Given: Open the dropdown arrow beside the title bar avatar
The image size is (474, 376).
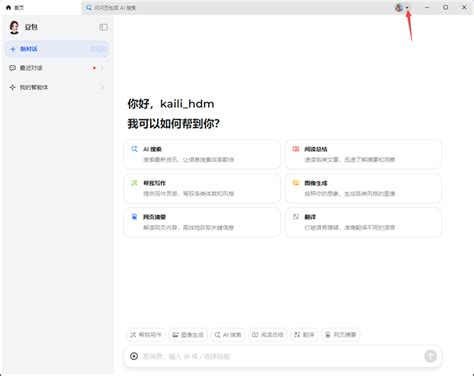Looking at the screenshot, I should click(x=407, y=8).
